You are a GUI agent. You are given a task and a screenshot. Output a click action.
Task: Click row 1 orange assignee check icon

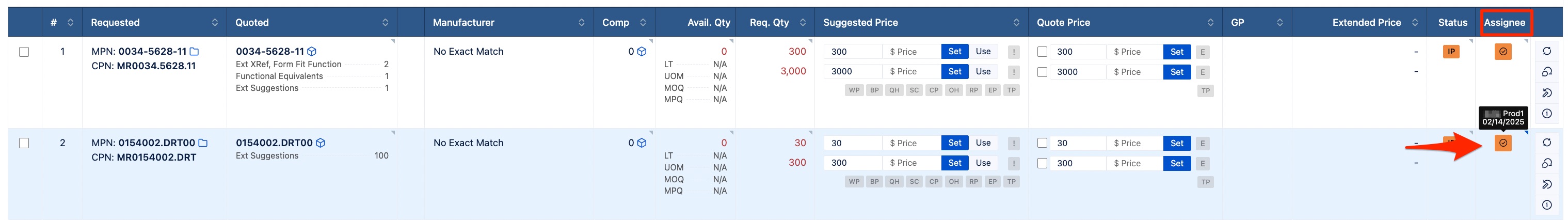(1502, 52)
